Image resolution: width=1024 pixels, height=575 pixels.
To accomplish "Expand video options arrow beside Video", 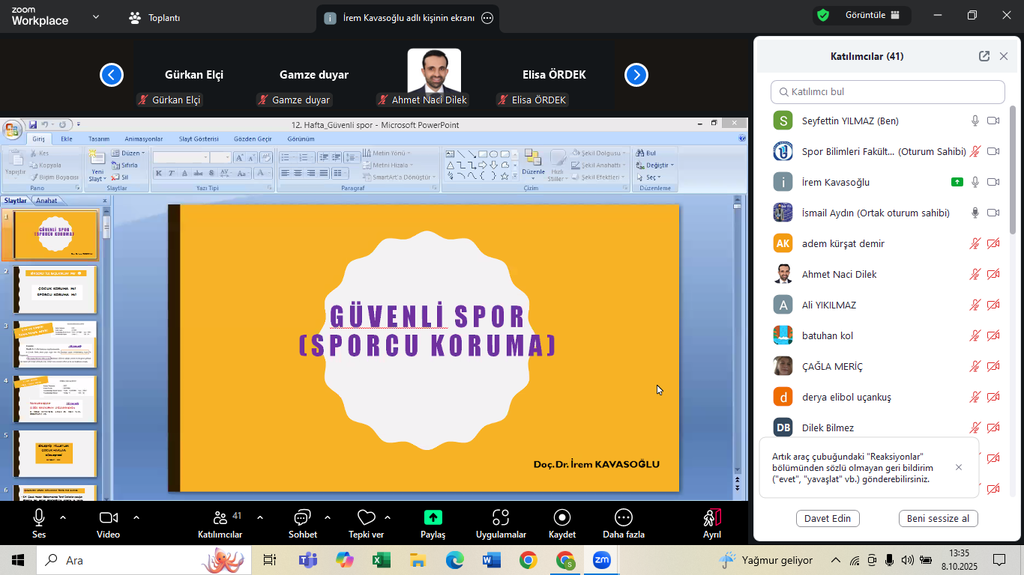I will pyautogui.click(x=136, y=518).
